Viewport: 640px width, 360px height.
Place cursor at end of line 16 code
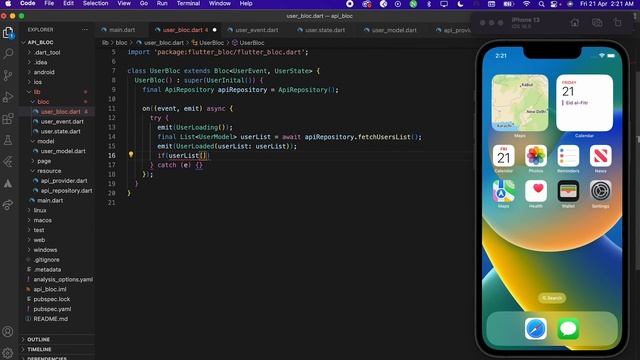click(x=209, y=156)
